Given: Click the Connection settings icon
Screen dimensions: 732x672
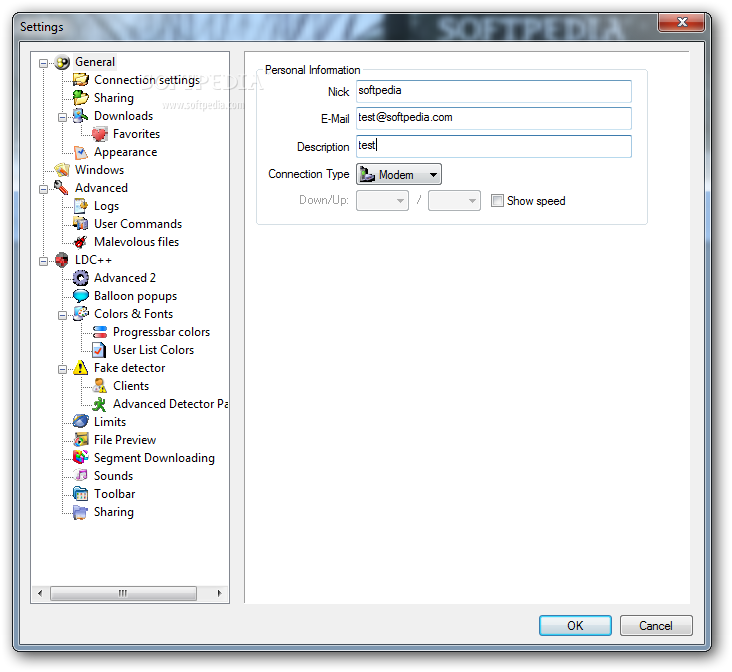Looking at the screenshot, I should 81,80.
